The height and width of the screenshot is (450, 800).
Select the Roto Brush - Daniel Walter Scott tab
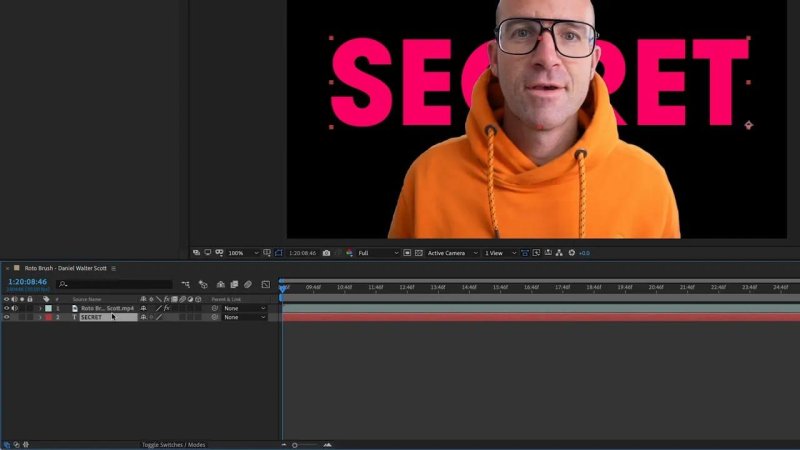[65, 268]
